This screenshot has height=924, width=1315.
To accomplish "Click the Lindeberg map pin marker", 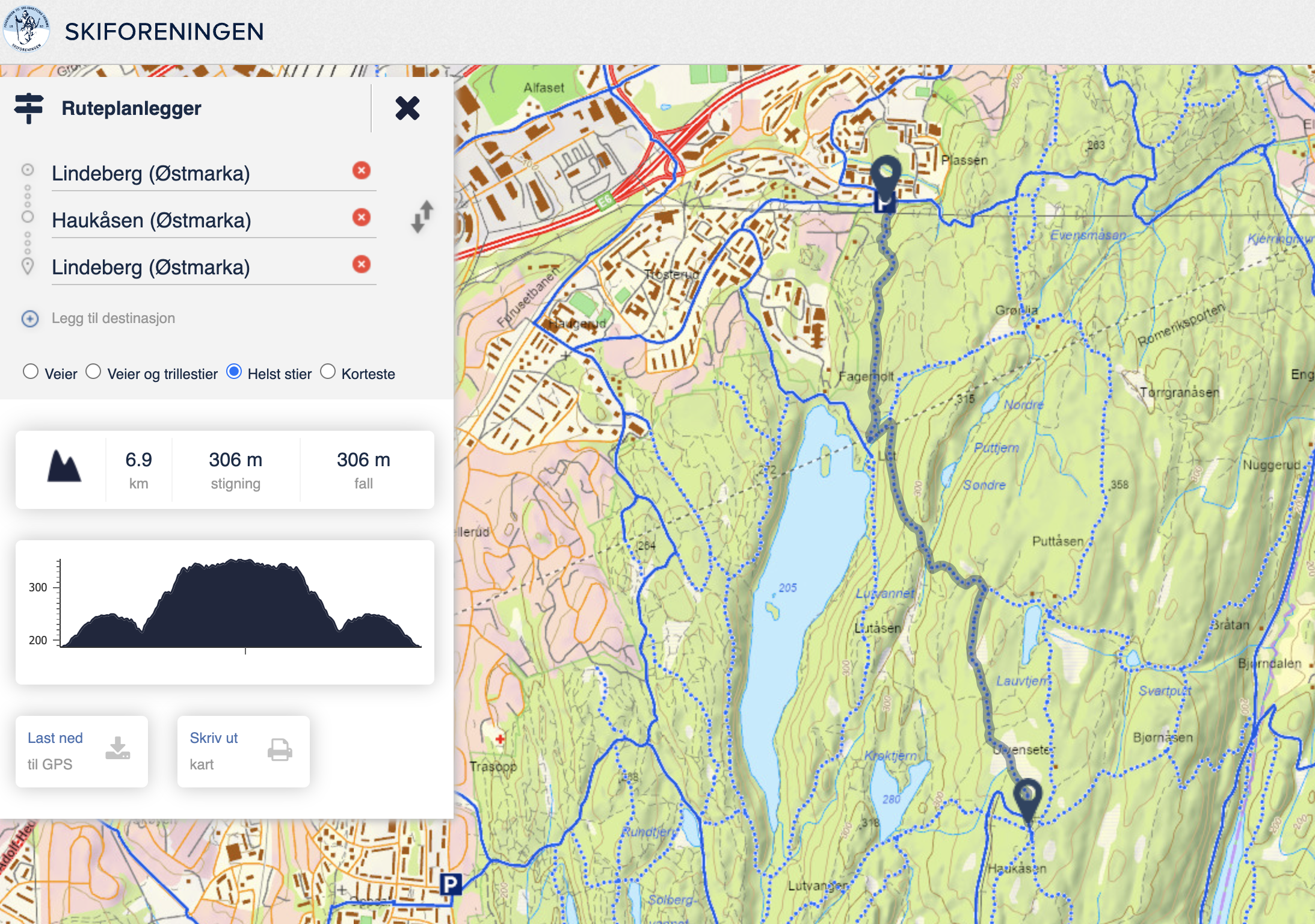I will coord(886,178).
